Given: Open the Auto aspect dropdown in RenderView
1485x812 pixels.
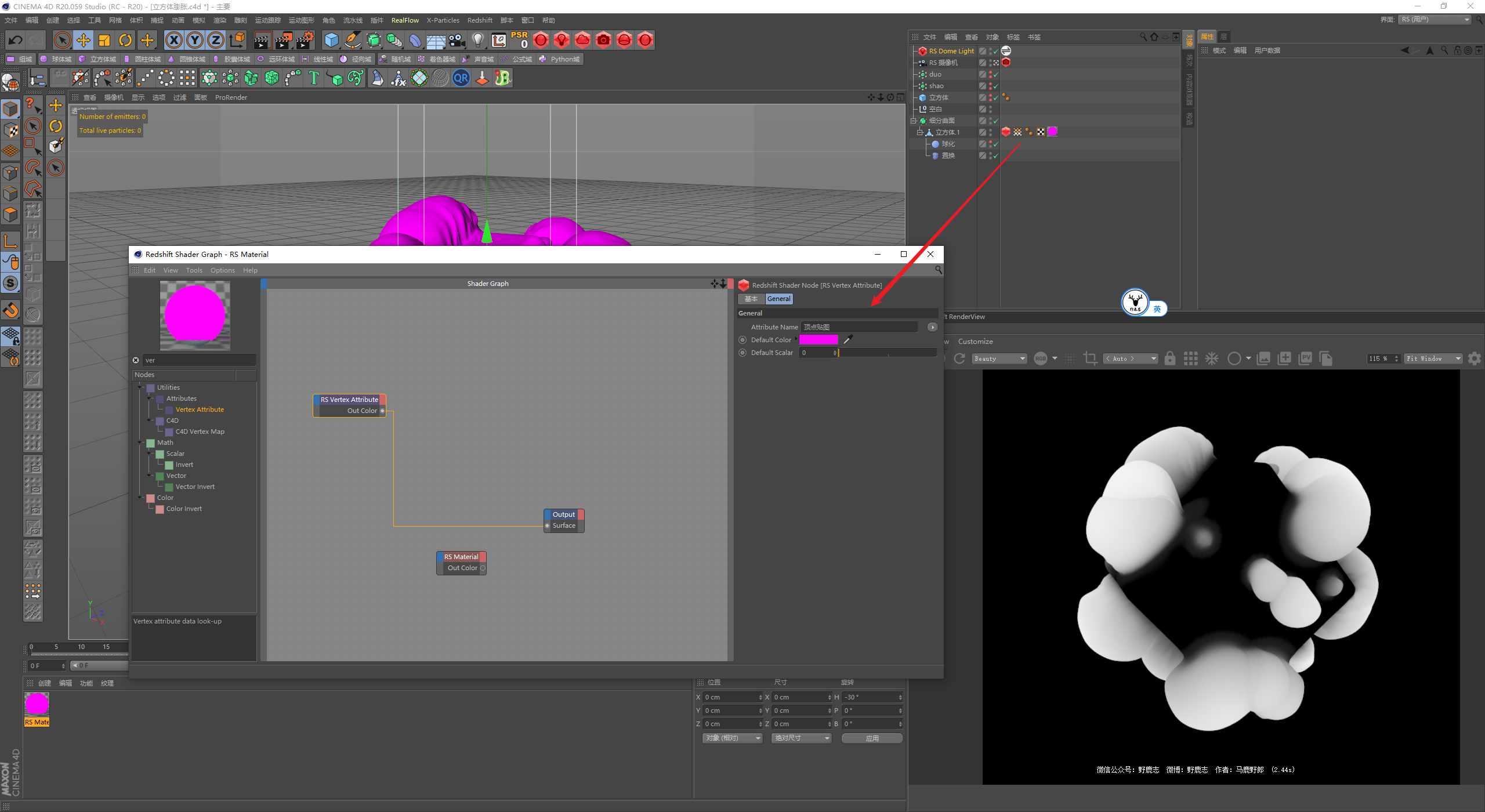Looking at the screenshot, I should (1131, 358).
